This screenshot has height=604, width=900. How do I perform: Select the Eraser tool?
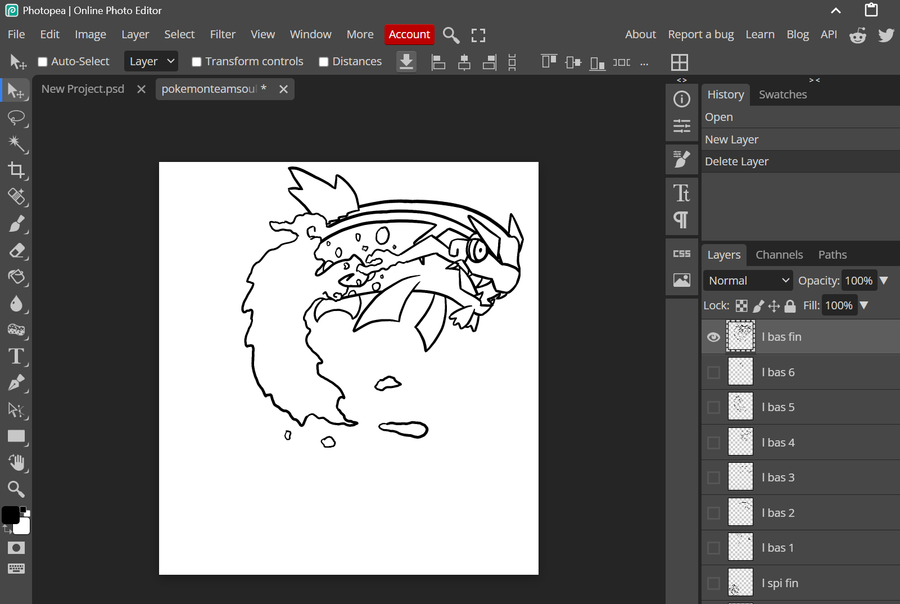click(x=16, y=250)
